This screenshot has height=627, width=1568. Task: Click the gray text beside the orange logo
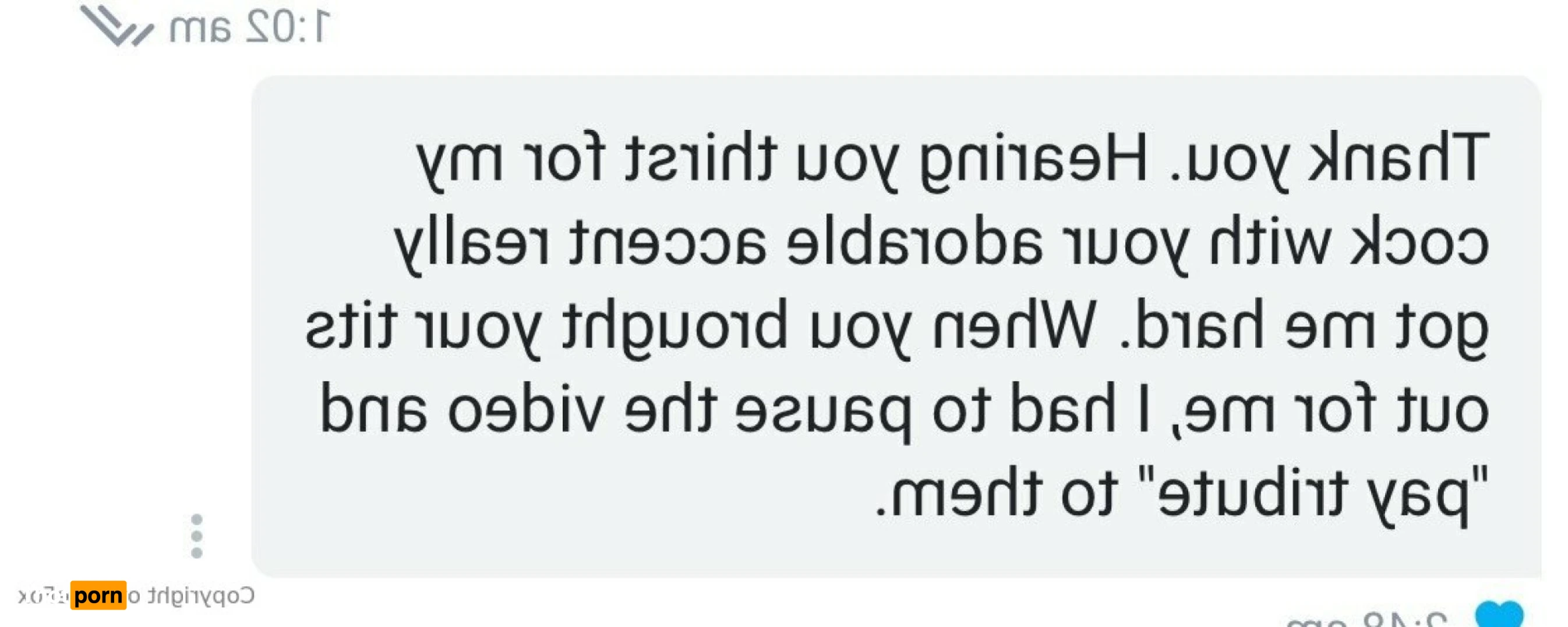(x=43, y=597)
